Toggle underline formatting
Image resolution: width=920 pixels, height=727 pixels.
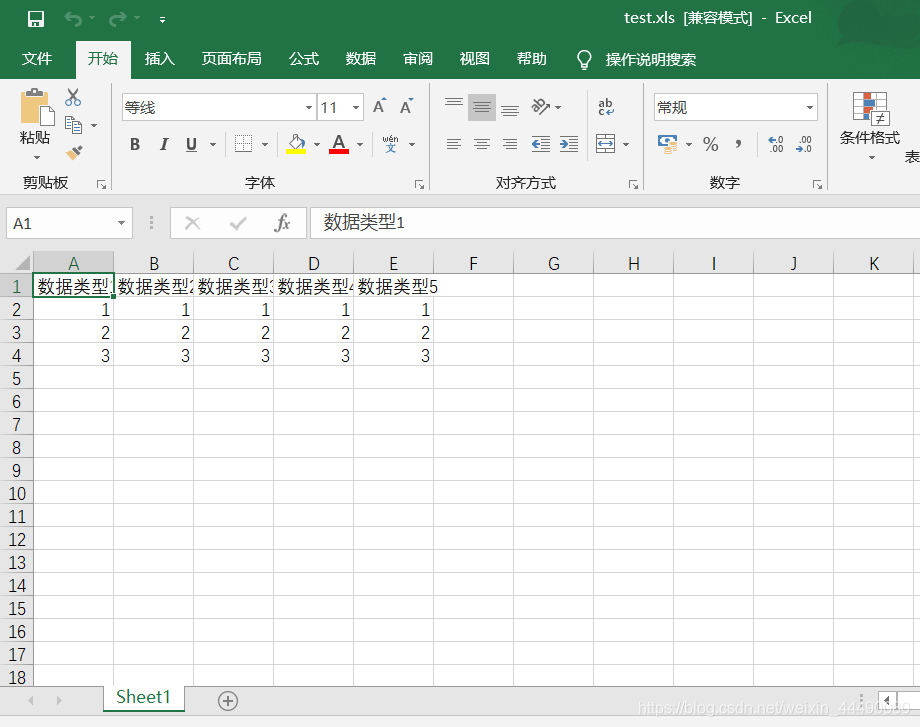click(189, 144)
